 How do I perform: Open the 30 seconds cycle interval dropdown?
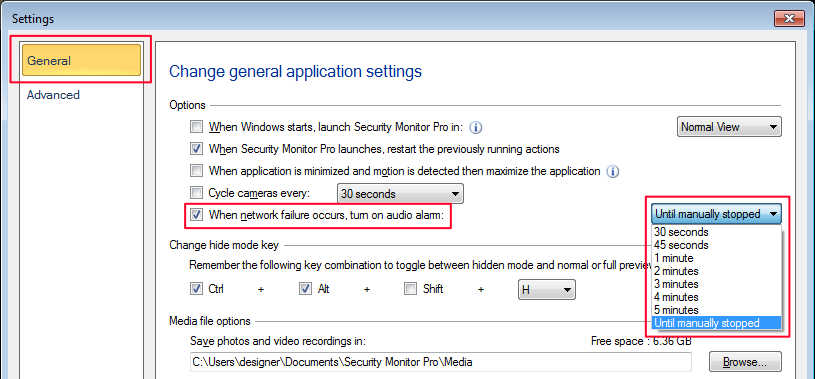[400, 194]
